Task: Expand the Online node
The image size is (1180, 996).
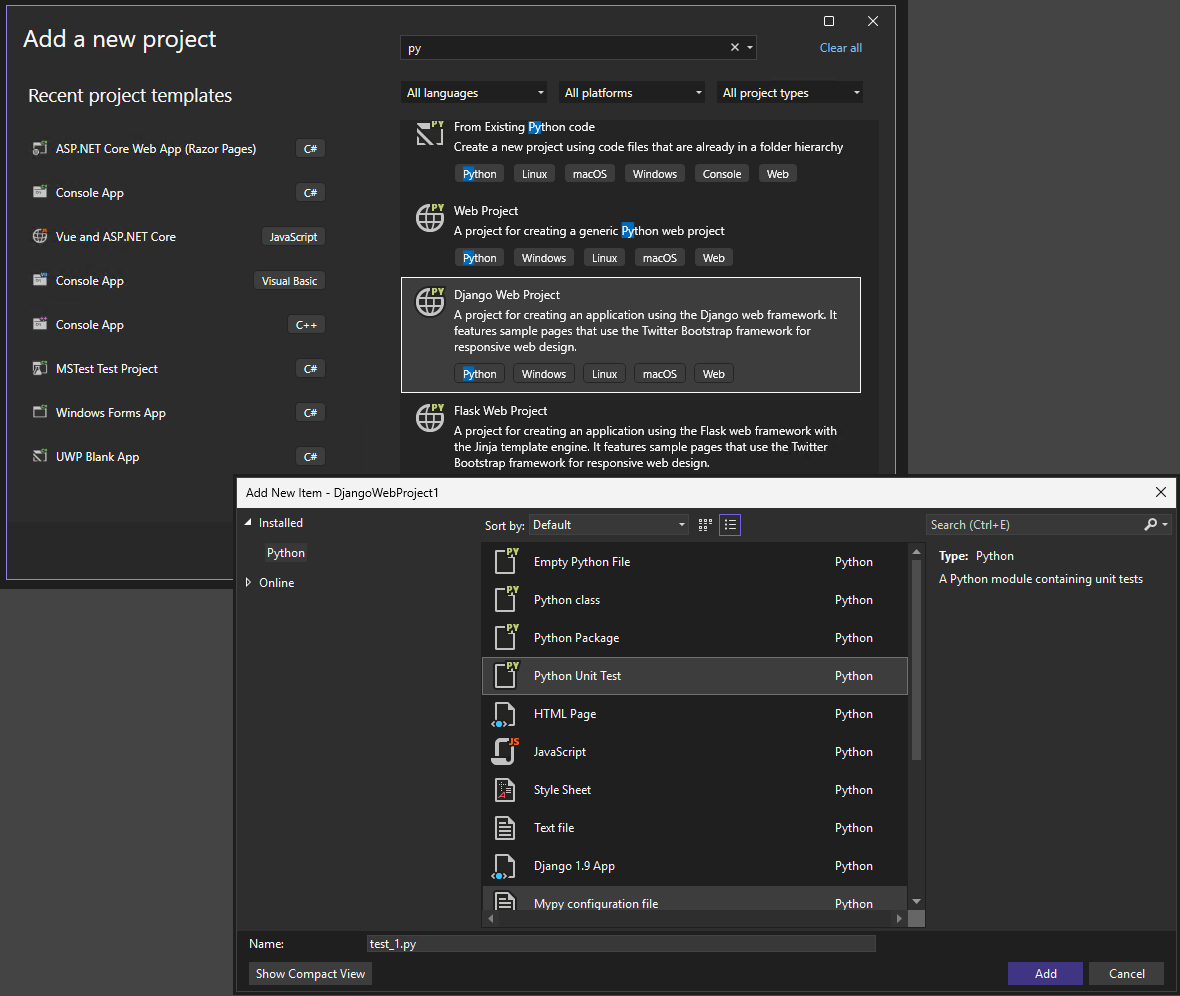Action: tap(249, 582)
